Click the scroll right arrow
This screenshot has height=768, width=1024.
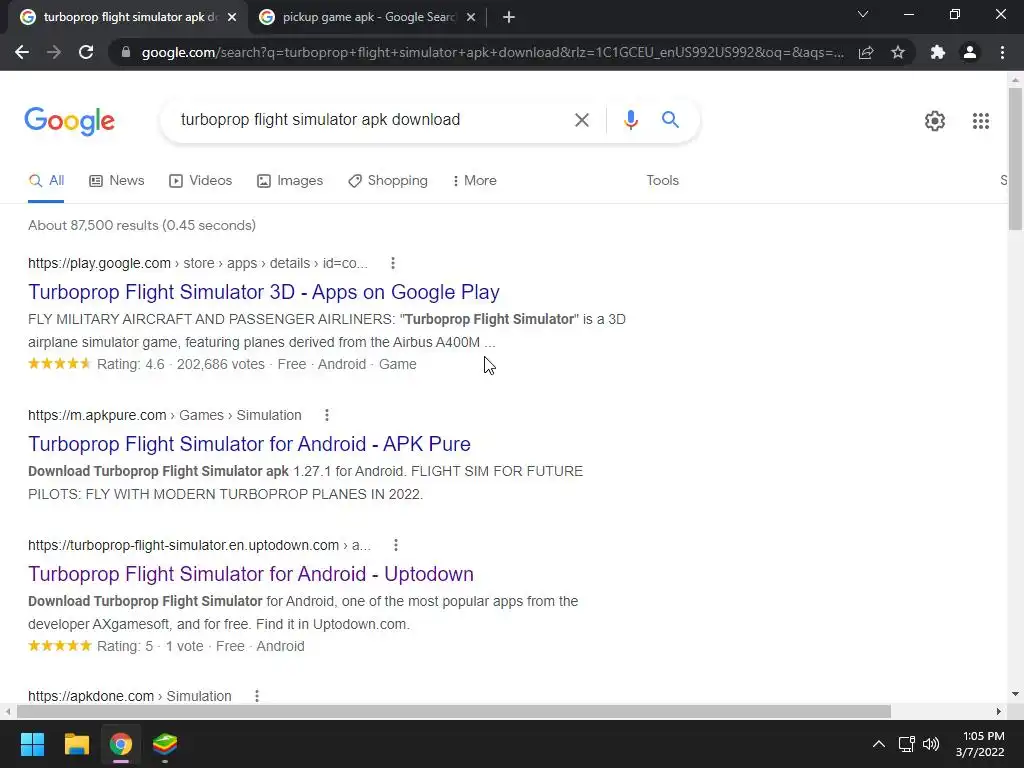pos(999,711)
